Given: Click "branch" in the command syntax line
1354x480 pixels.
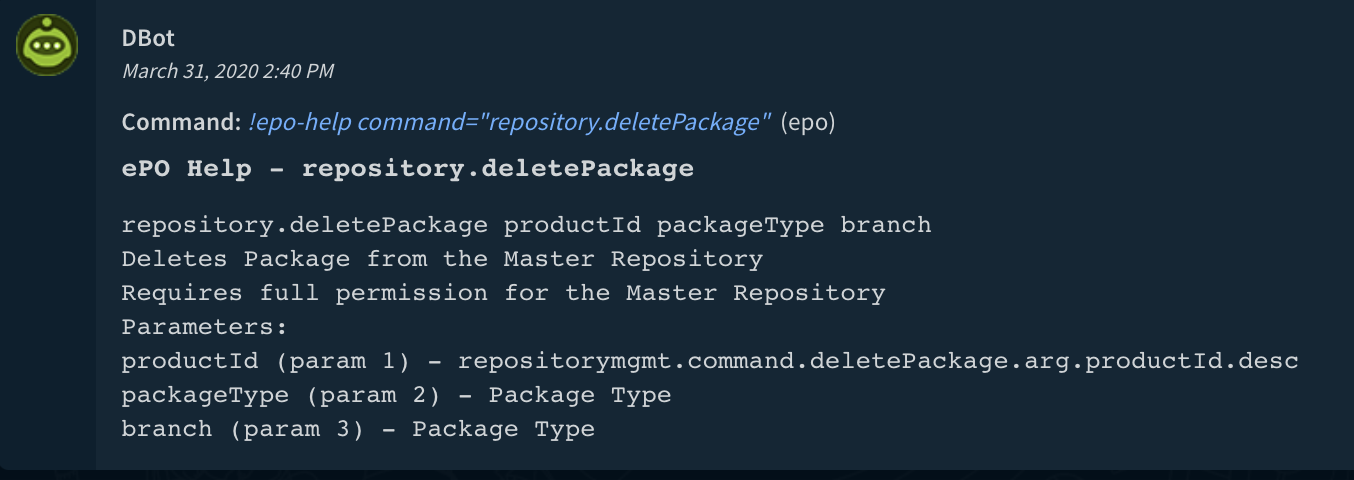Looking at the screenshot, I should pos(885,224).
